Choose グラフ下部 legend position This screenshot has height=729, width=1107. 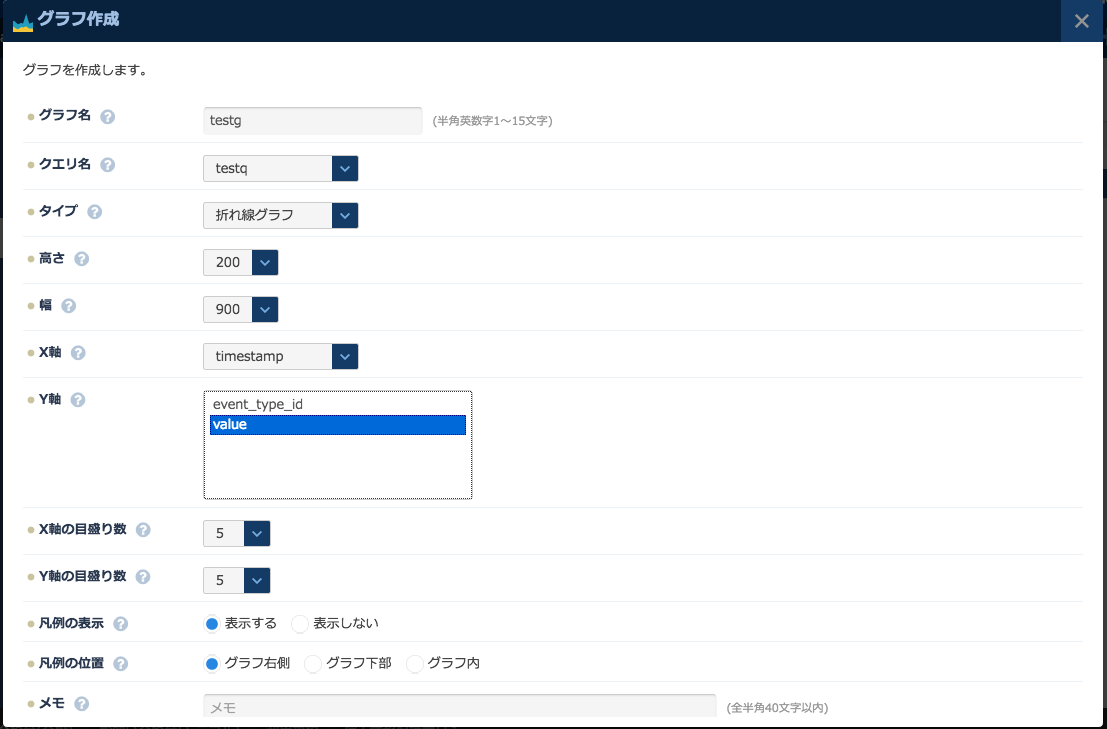313,664
